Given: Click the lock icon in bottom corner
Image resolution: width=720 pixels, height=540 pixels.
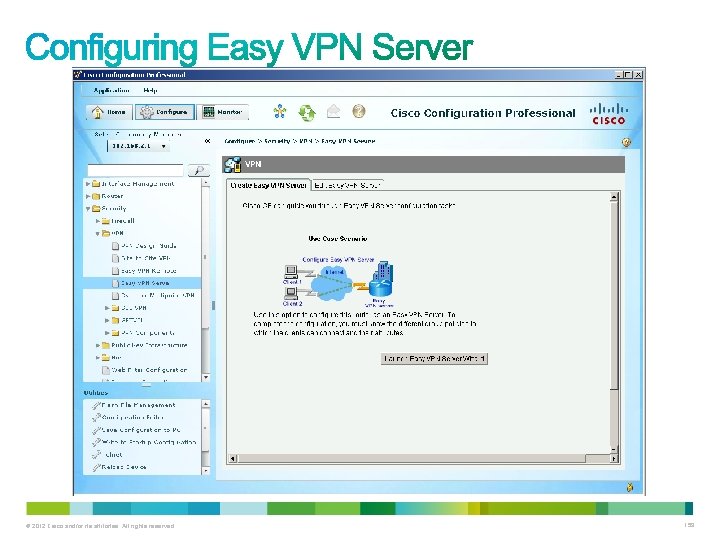Looking at the screenshot, I should (630, 487).
